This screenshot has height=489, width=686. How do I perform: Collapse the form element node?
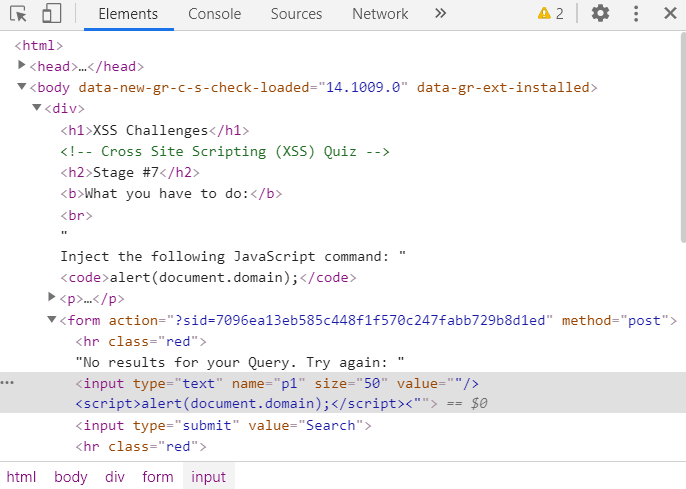click(x=52, y=319)
